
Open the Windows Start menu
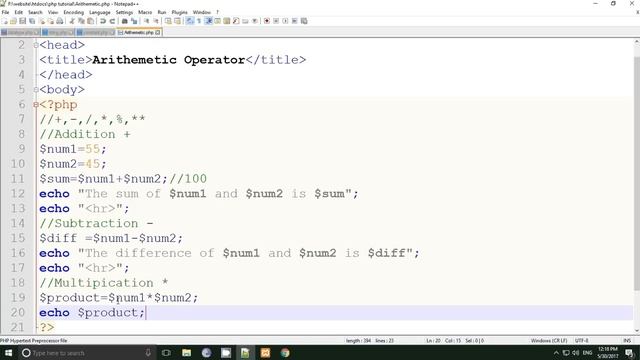click(8, 353)
